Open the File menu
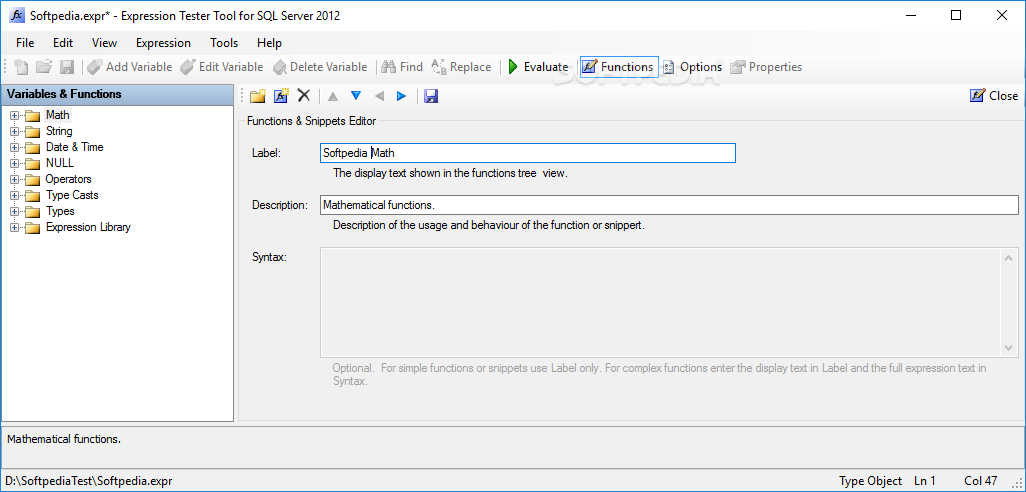 (25, 43)
